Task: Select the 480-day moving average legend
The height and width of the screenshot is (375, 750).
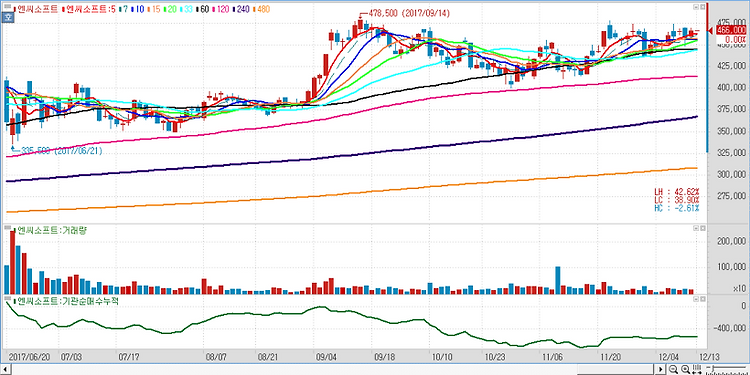Action: (262, 9)
